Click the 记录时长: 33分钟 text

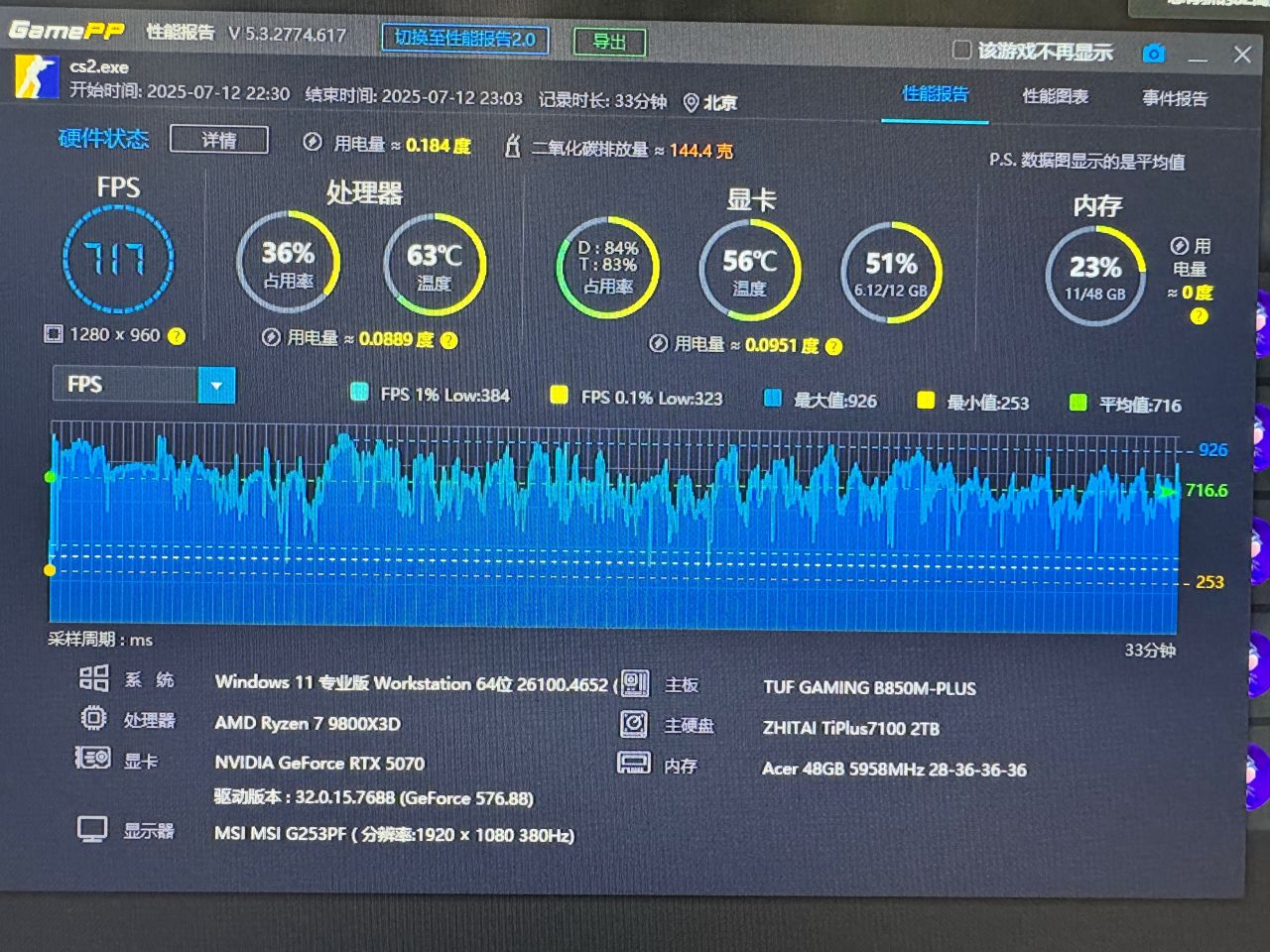(x=602, y=101)
